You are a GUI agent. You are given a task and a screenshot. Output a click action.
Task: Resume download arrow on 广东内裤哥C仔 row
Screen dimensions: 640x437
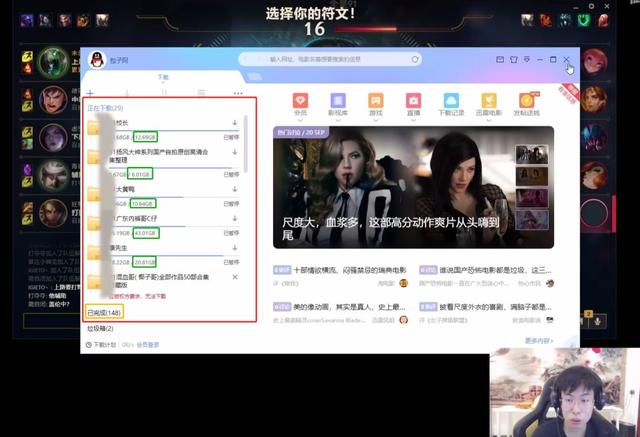tap(235, 218)
